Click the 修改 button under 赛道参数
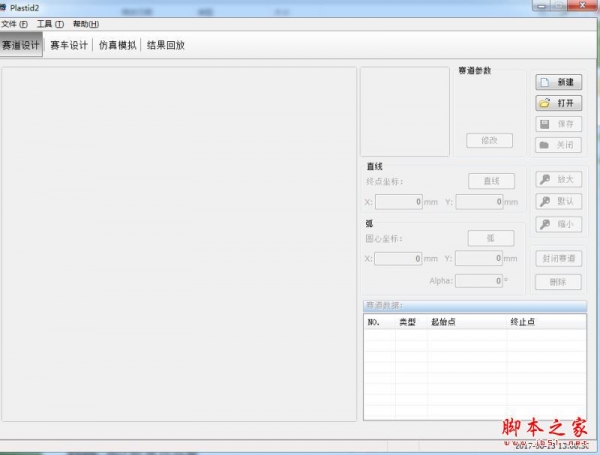Image resolution: width=600 pixels, height=455 pixels. pyautogui.click(x=489, y=140)
